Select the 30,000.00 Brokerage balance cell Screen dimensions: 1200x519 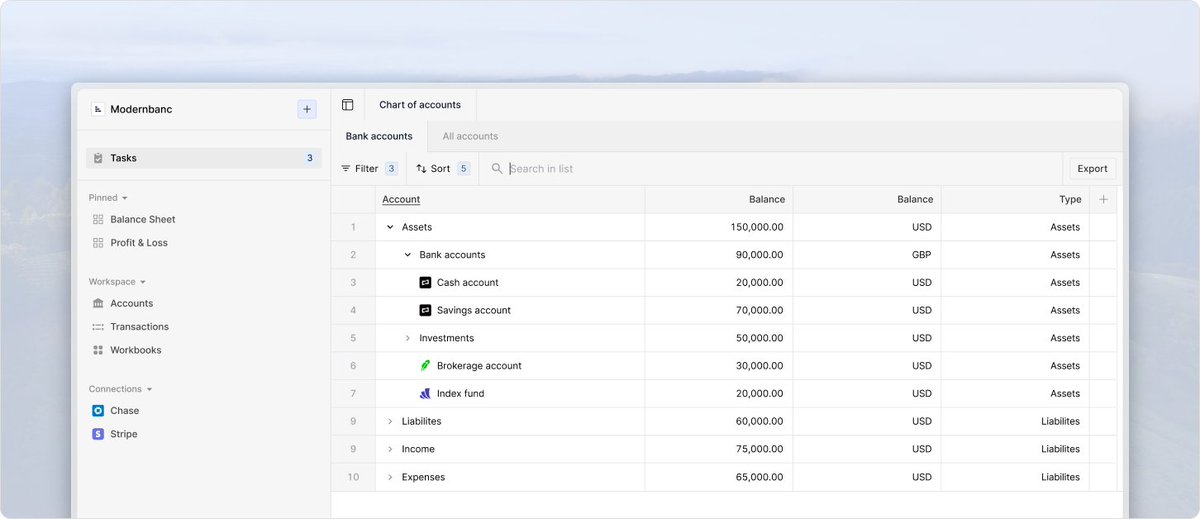pyautogui.click(x=719, y=366)
